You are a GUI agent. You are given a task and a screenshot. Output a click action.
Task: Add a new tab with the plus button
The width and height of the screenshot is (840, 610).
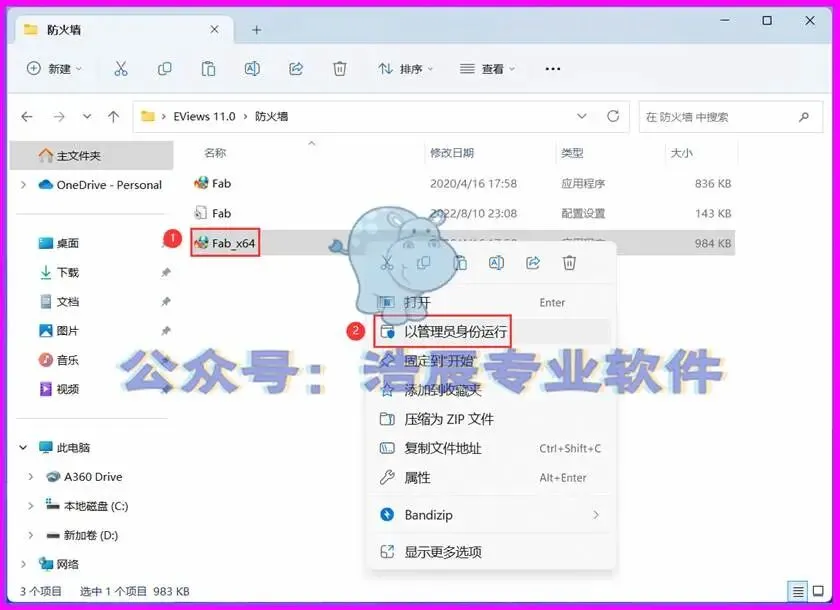point(257,30)
